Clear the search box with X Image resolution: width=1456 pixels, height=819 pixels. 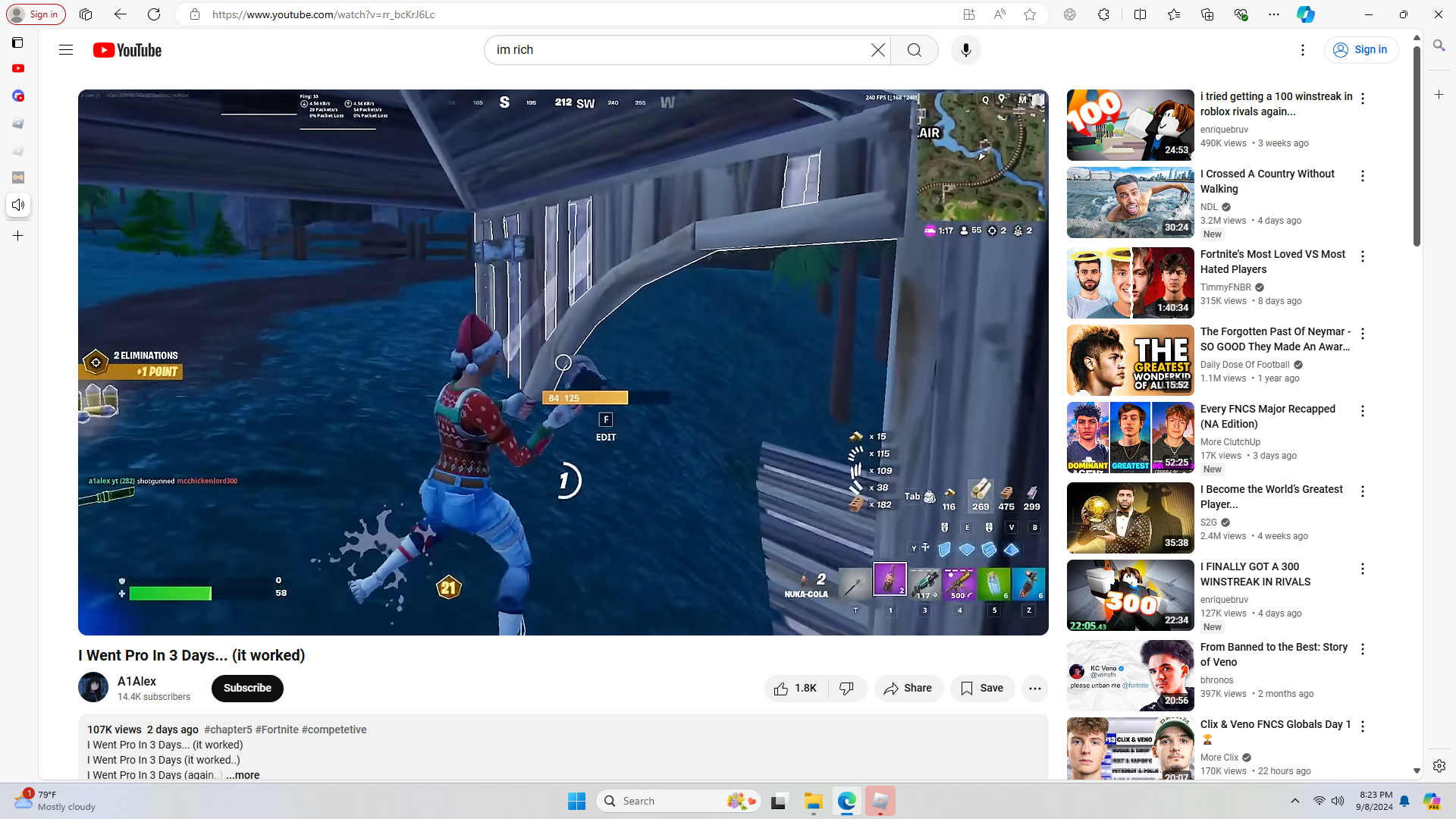click(877, 50)
